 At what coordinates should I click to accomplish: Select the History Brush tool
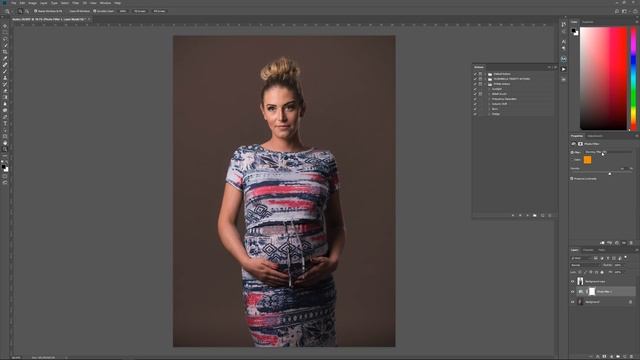[x=5, y=84]
